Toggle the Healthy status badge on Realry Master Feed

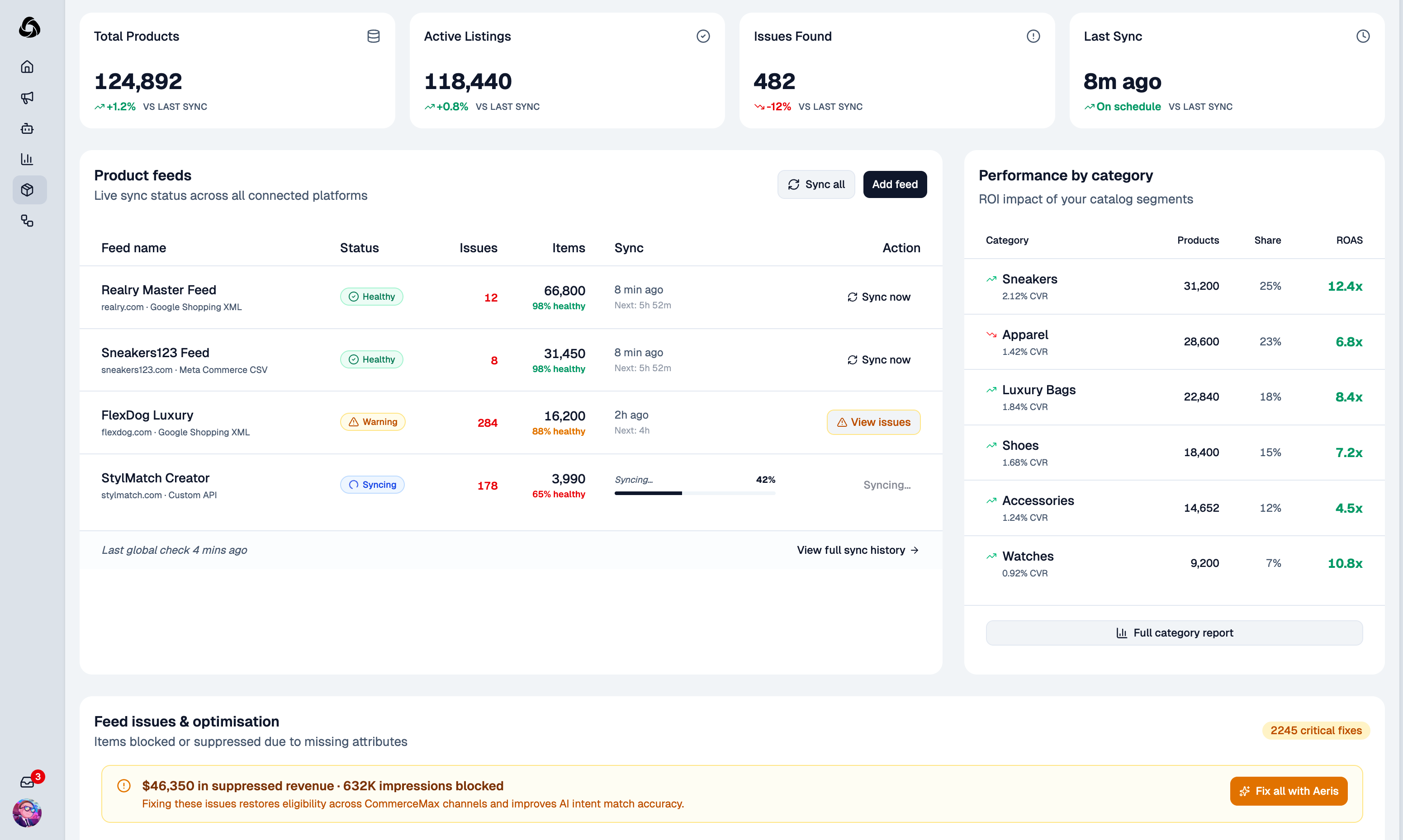click(x=371, y=296)
